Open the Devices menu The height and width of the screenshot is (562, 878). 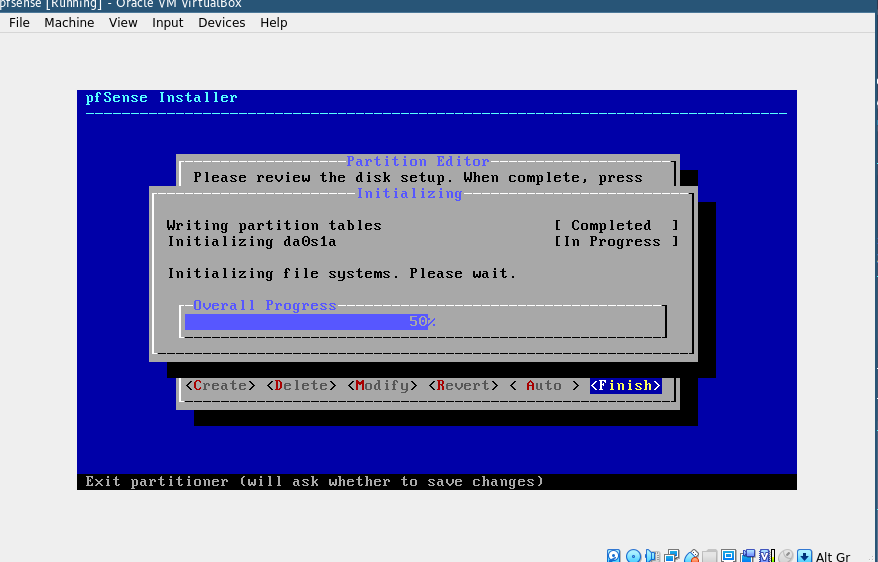(x=221, y=22)
